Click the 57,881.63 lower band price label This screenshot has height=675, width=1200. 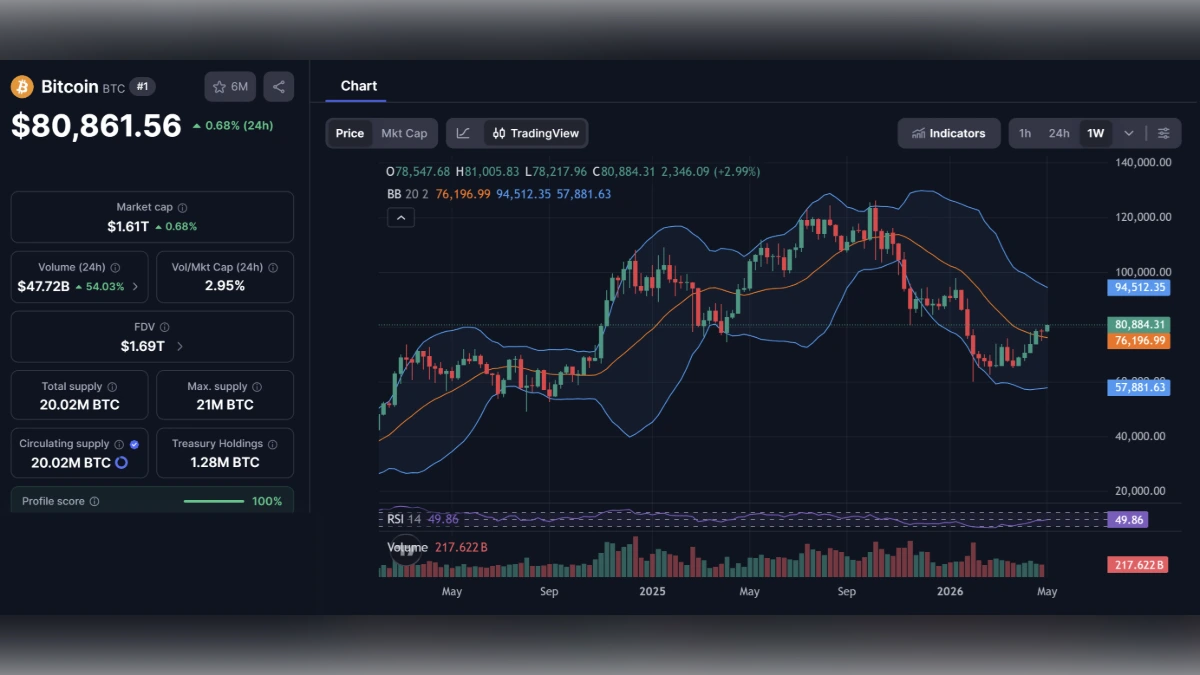pos(1138,388)
